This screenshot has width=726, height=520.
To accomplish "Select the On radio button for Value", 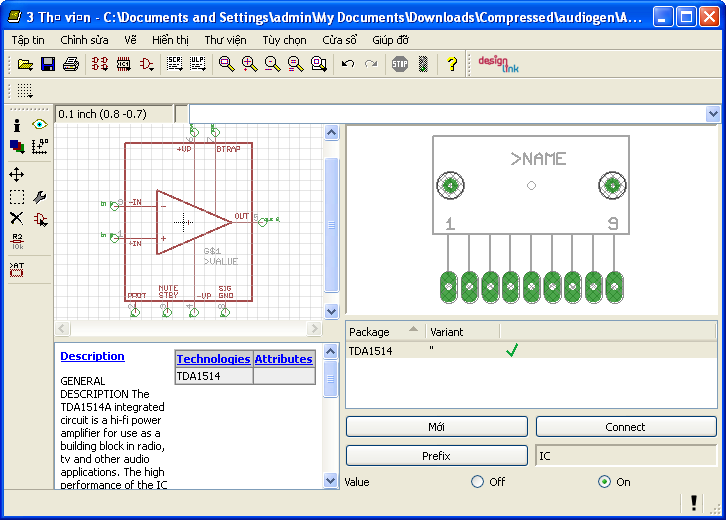I will point(604,482).
